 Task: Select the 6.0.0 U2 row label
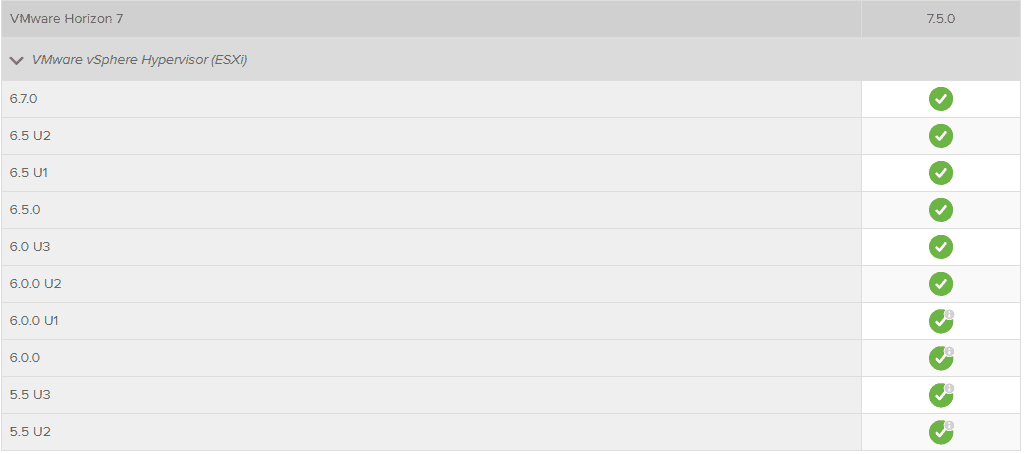[35, 284]
